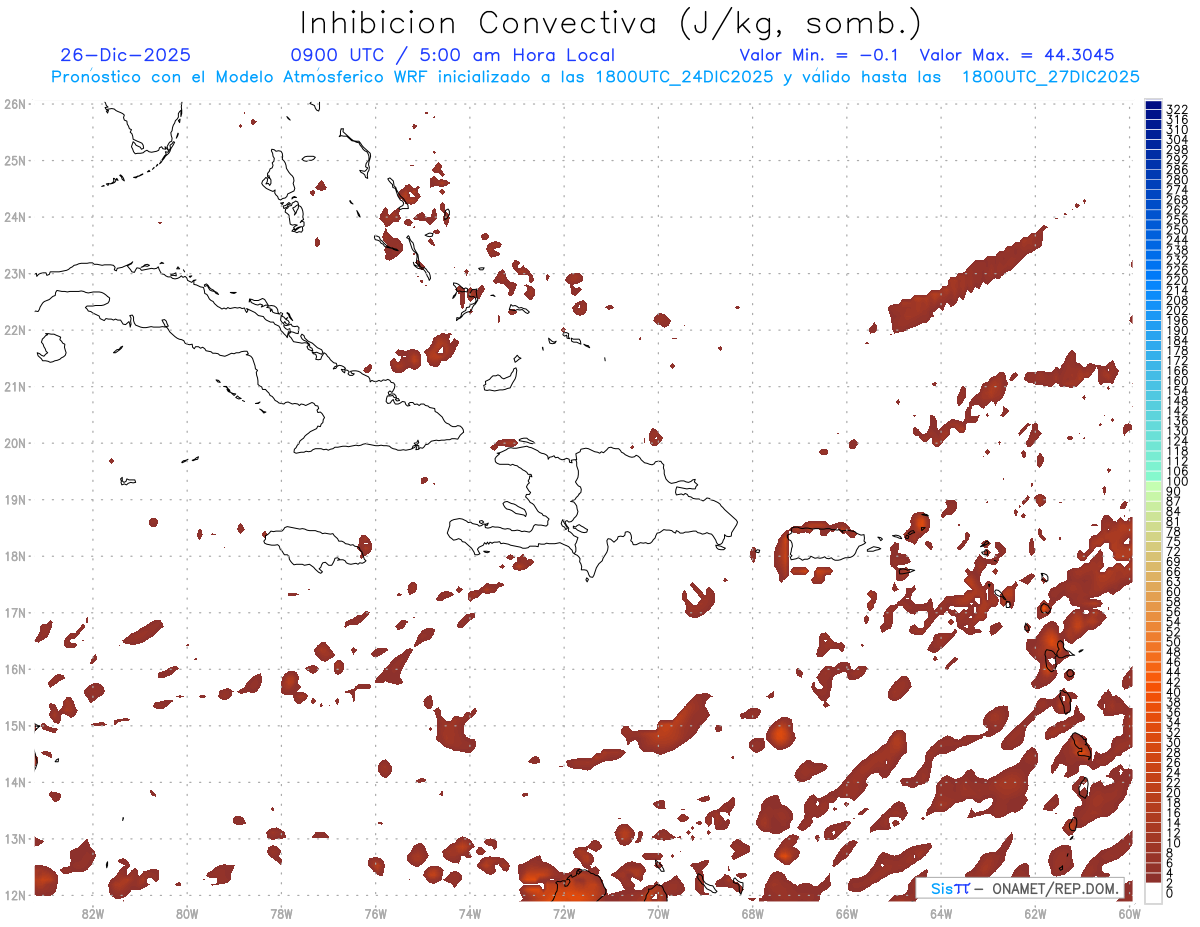Screen dimensions: 1200x927
Task: Click the dark blue '322' swatch on the color scale
Action: pos(1153,106)
